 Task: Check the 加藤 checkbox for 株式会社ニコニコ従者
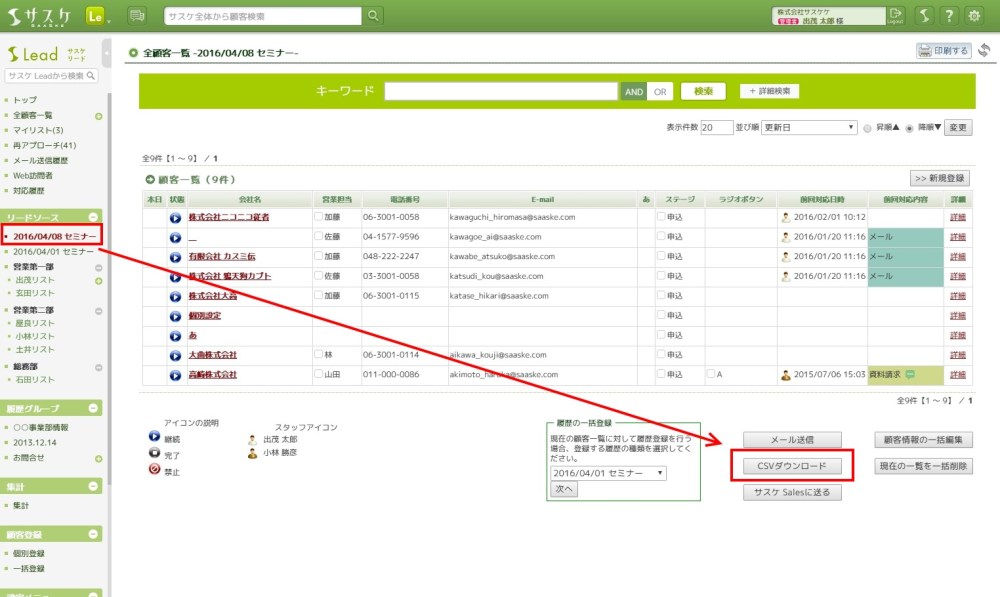(318, 217)
